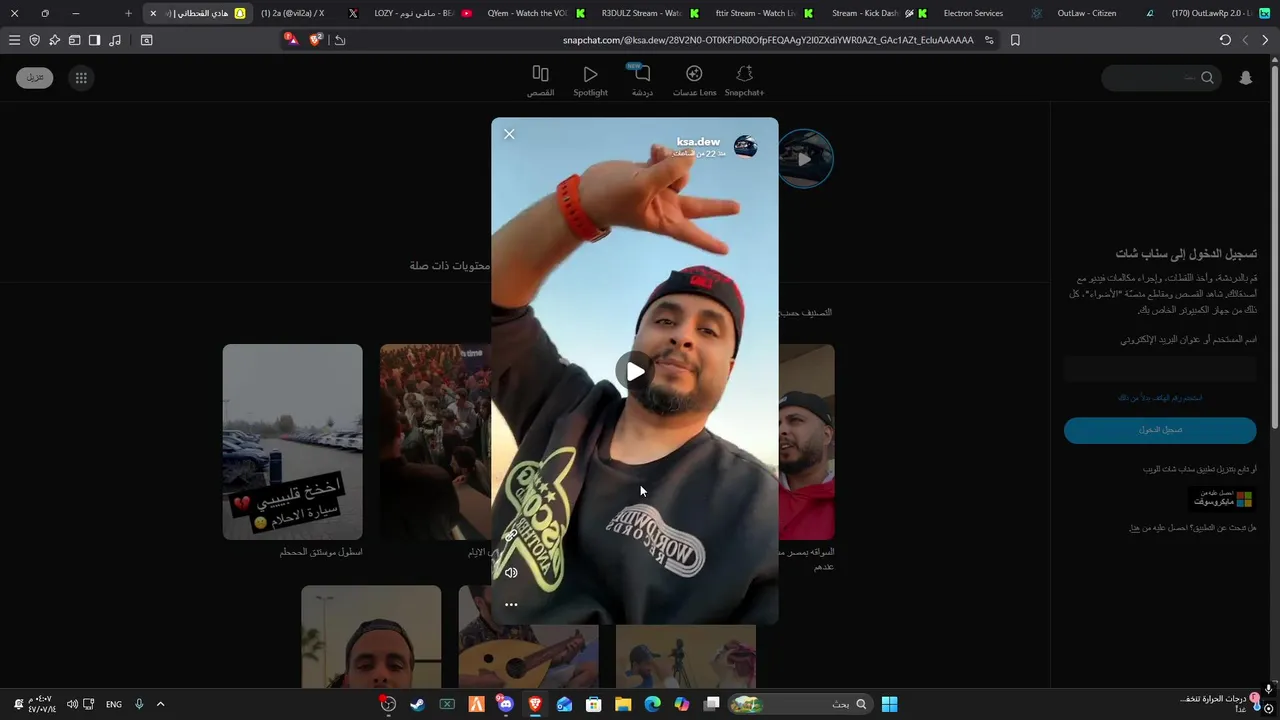1280x720 pixels.
Task: Toggle the Brave sidebar panel
Action: coord(94,40)
